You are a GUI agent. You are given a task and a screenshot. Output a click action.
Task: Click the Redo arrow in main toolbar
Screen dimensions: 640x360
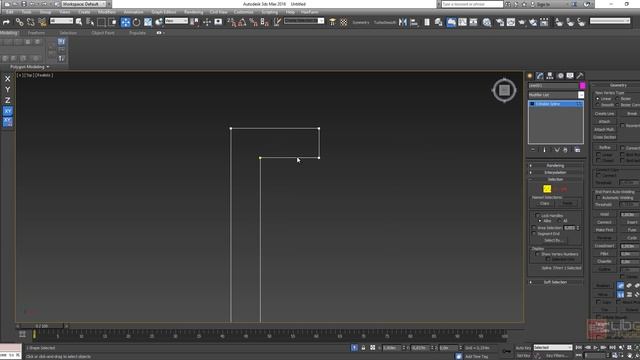6,22
